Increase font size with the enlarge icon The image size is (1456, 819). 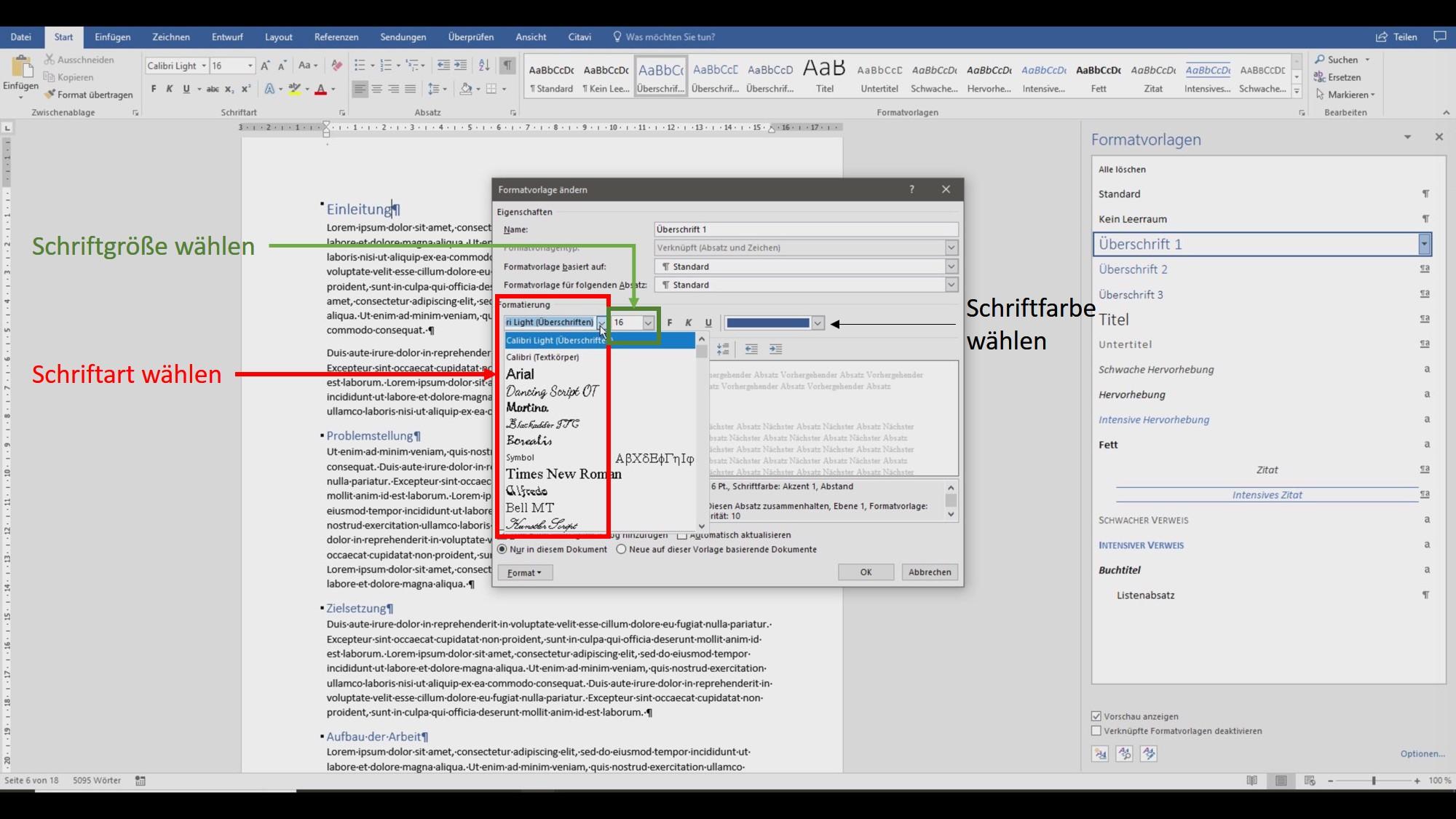pos(266,66)
